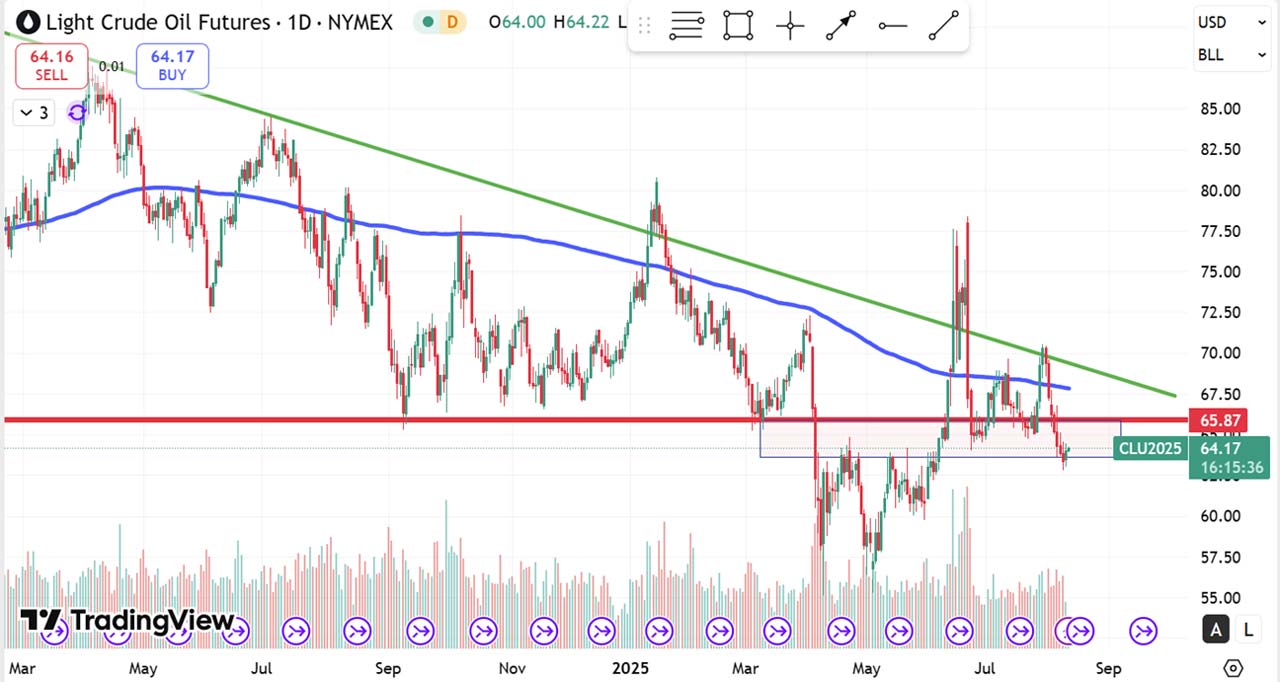Open chart settings hexagon icon
Image resolution: width=1280 pixels, height=682 pixels.
pos(1233,668)
